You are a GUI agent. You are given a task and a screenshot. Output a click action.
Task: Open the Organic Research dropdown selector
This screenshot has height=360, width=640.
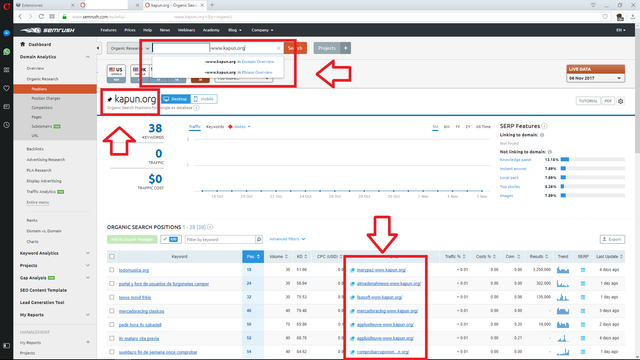129,48
